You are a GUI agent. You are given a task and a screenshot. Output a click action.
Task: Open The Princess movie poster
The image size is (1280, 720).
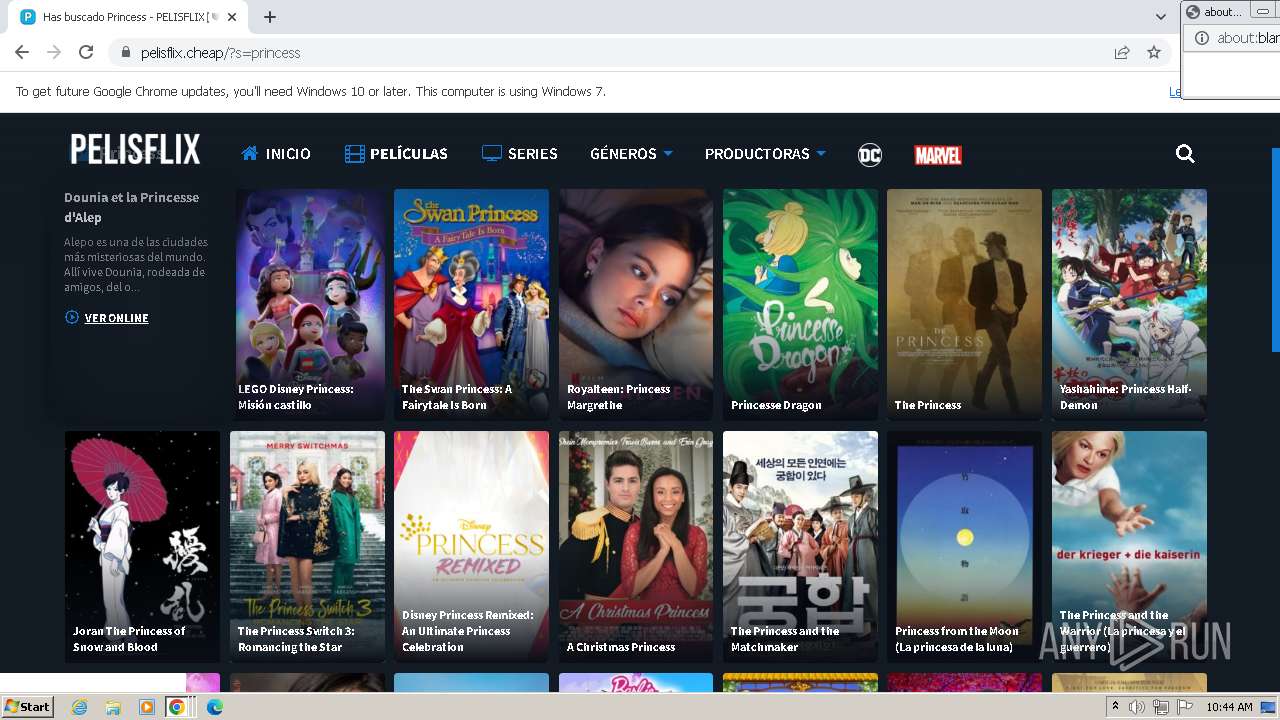pos(964,304)
